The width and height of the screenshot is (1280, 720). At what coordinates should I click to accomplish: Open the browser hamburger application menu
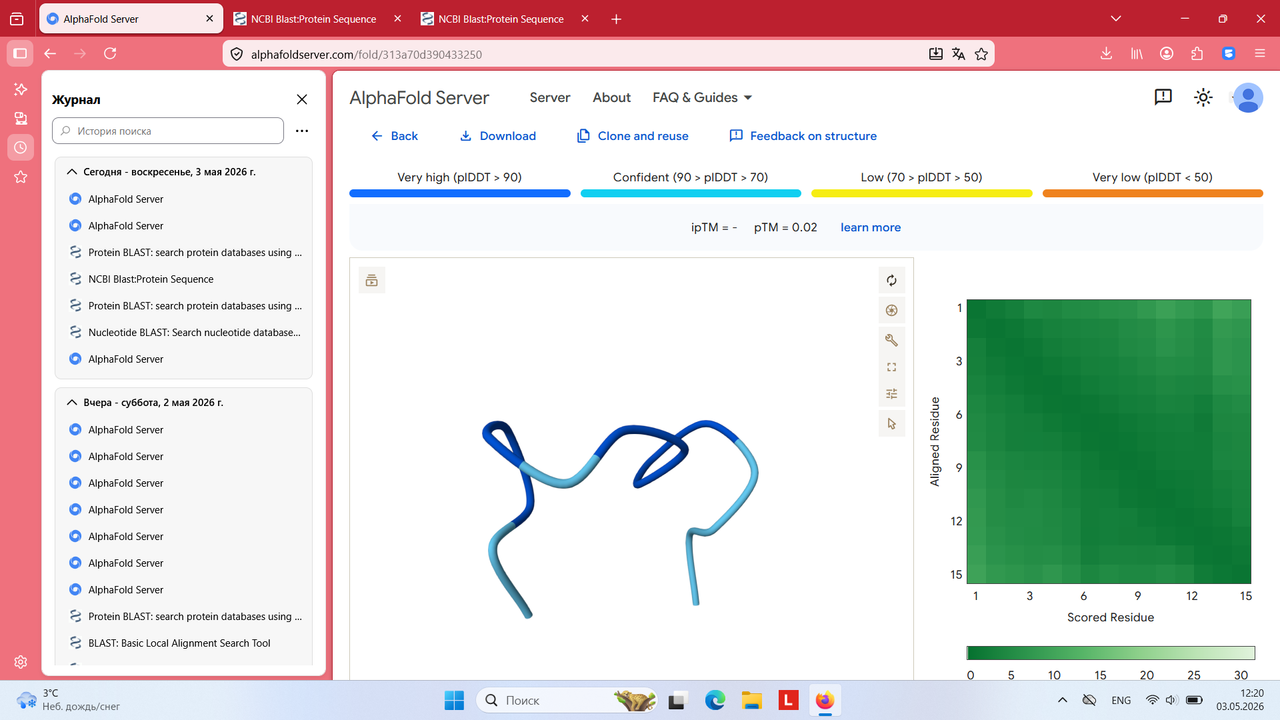pos(1259,54)
